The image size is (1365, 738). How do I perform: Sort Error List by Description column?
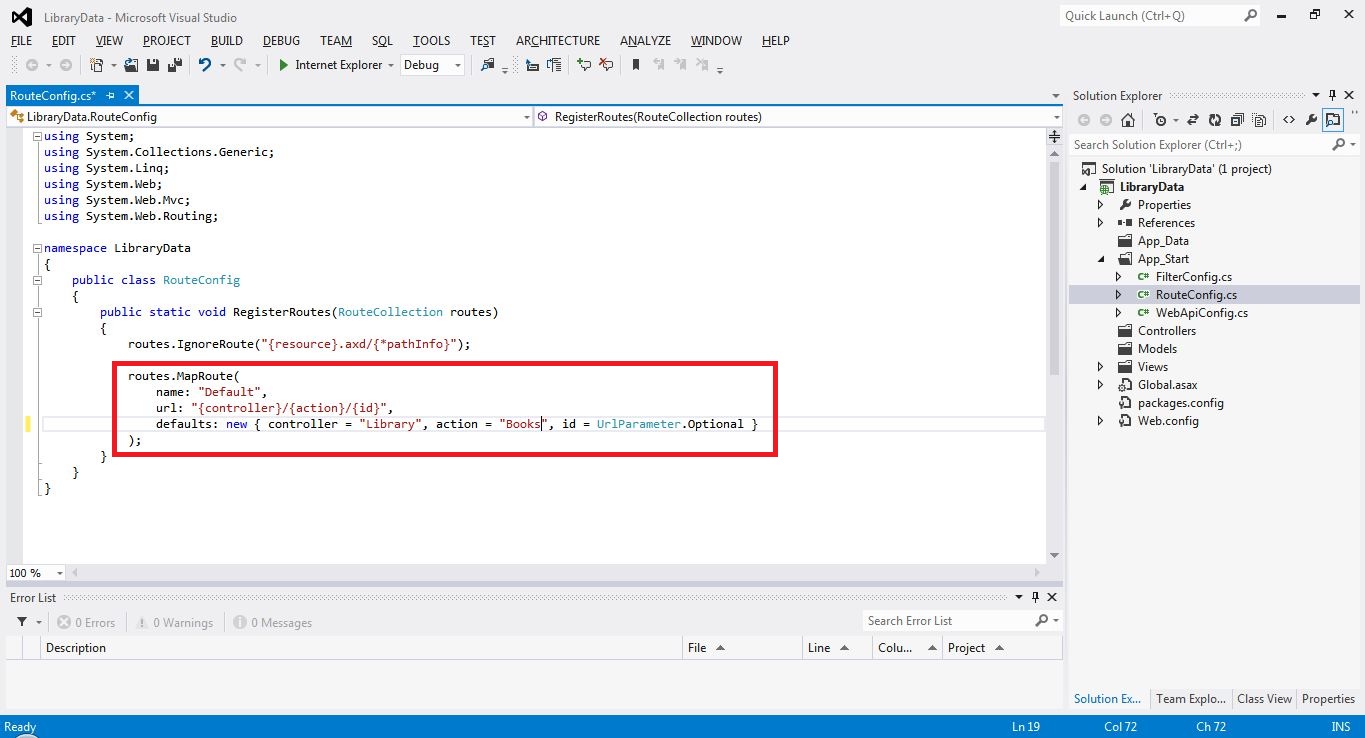(362, 648)
